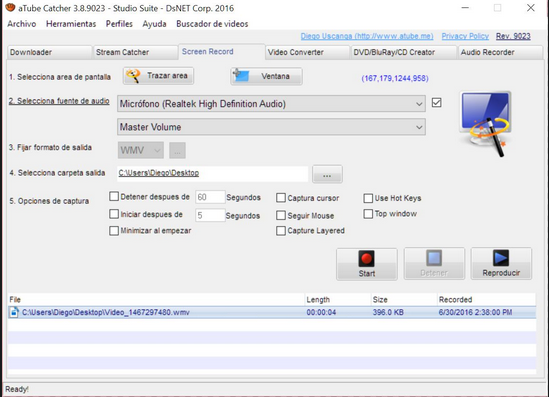Switch to Audio Recorder tab
Image resolution: width=549 pixels, height=397 pixels.
(x=500, y=52)
